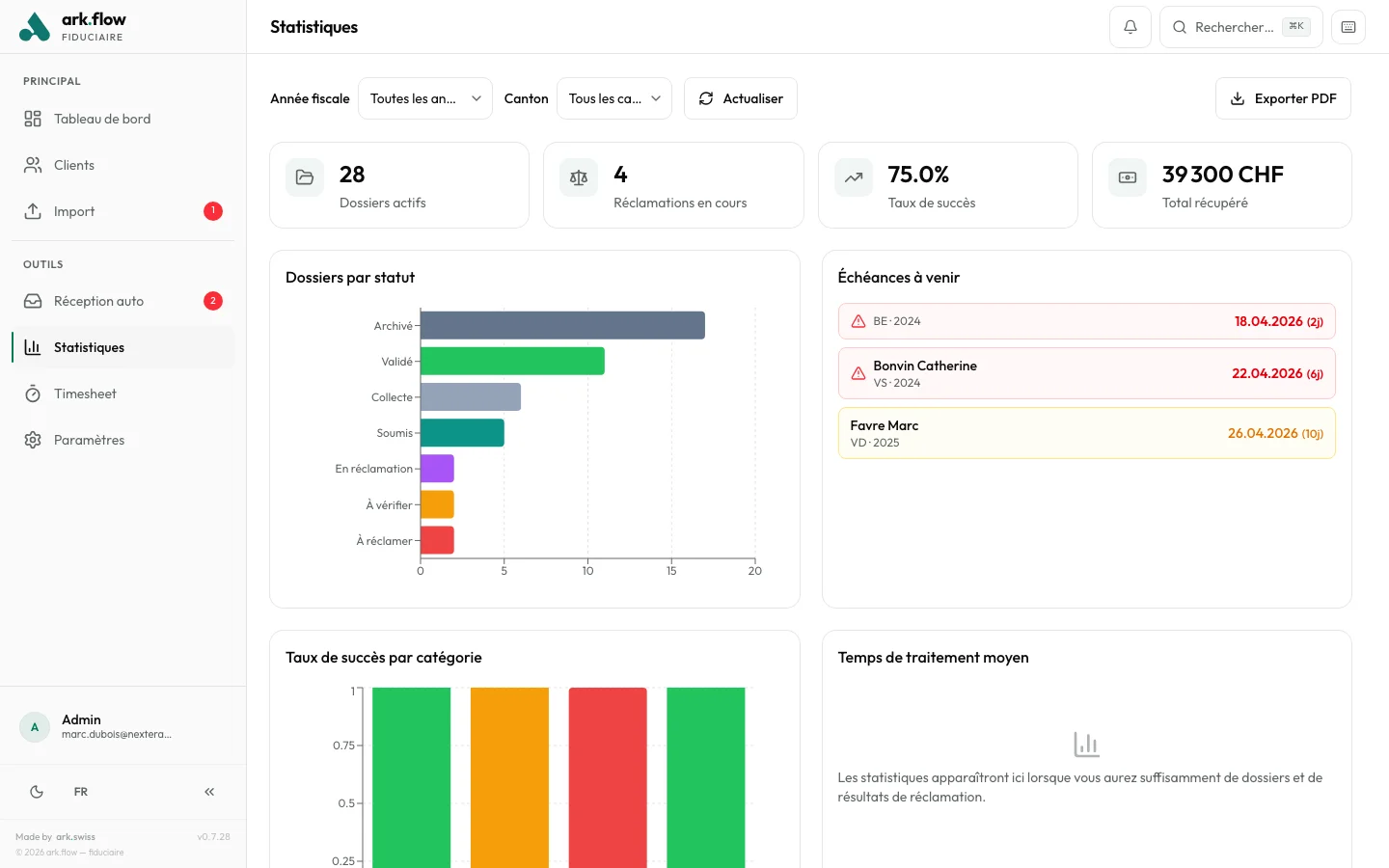Click the Taux de succès trend icon
This screenshot has width=1389, height=868.
coord(853,177)
